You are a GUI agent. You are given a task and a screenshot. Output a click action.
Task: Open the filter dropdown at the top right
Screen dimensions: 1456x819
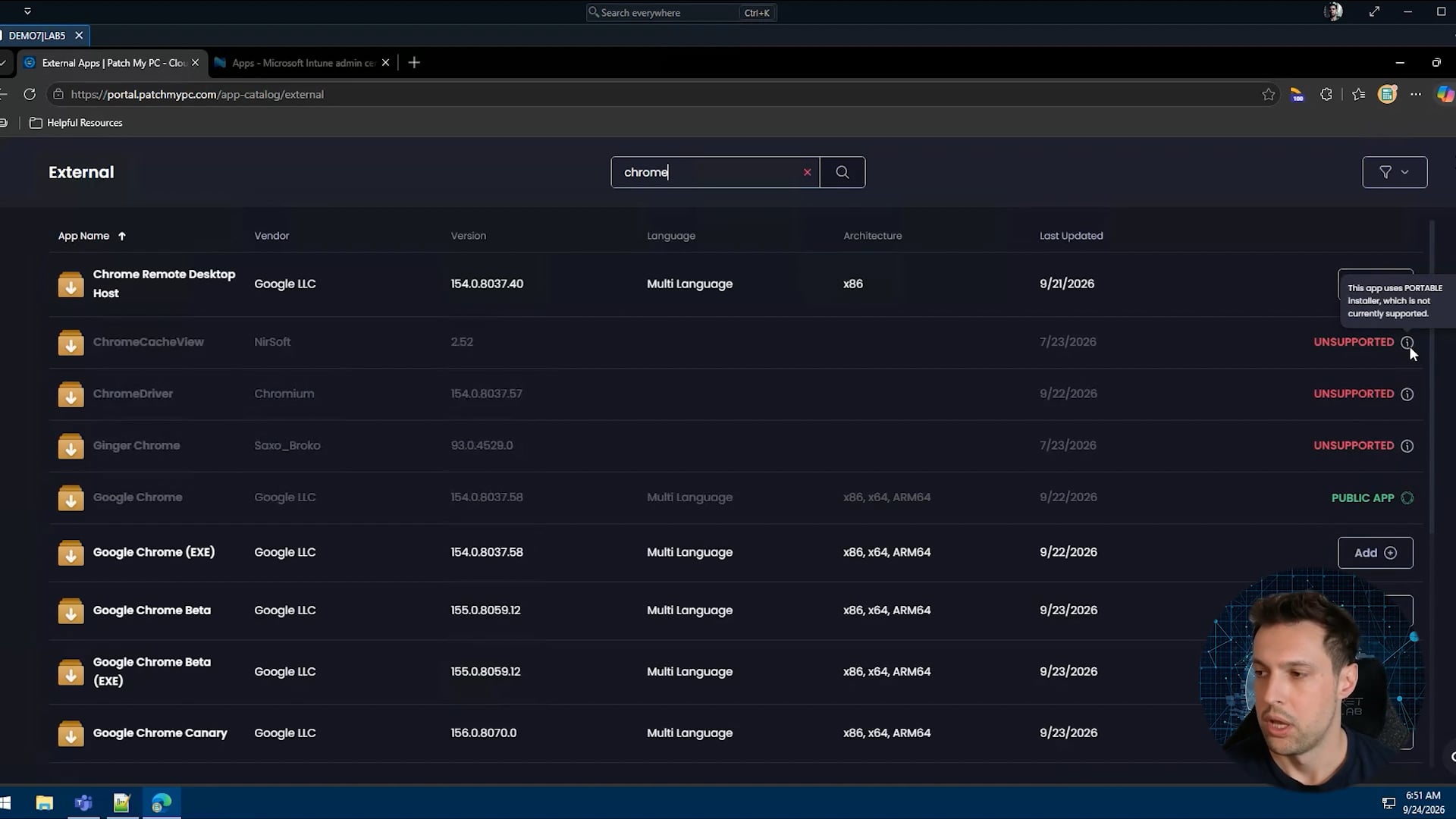[1394, 172]
